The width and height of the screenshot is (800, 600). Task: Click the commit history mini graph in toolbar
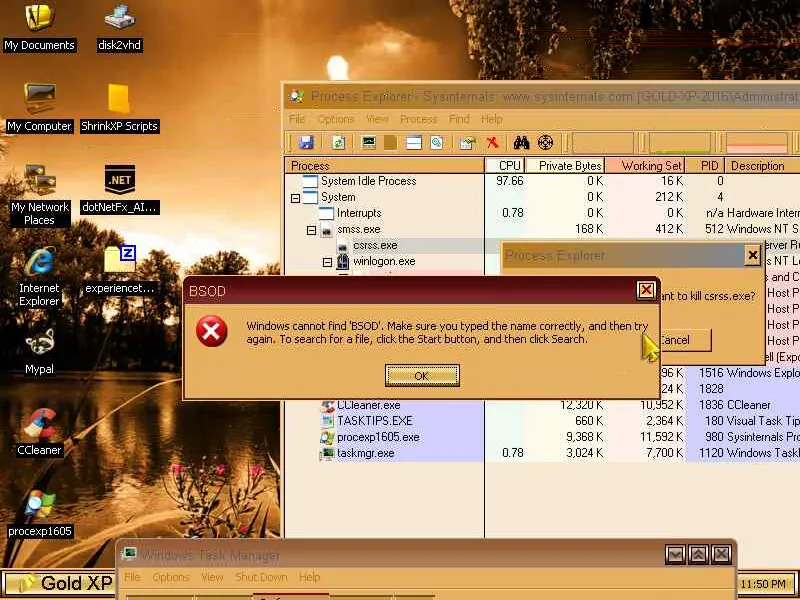tap(679, 143)
